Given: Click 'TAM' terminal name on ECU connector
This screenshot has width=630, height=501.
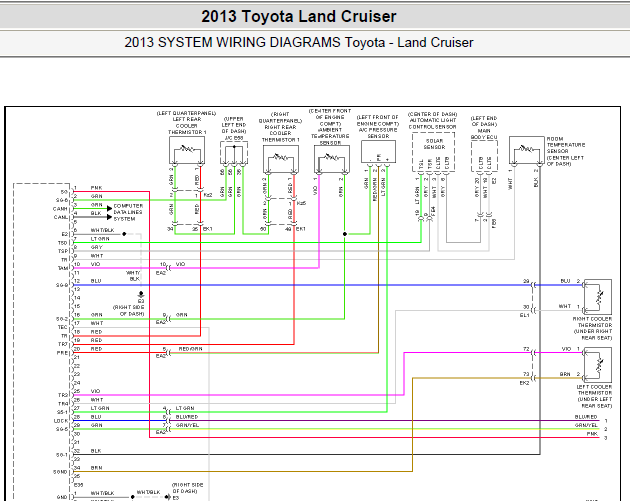Looking at the screenshot, I should click(x=63, y=268).
